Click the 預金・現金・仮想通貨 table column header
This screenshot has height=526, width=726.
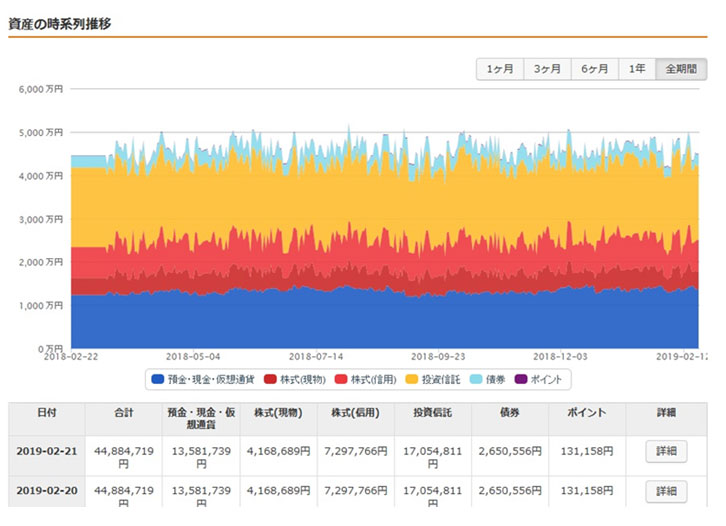201,419
